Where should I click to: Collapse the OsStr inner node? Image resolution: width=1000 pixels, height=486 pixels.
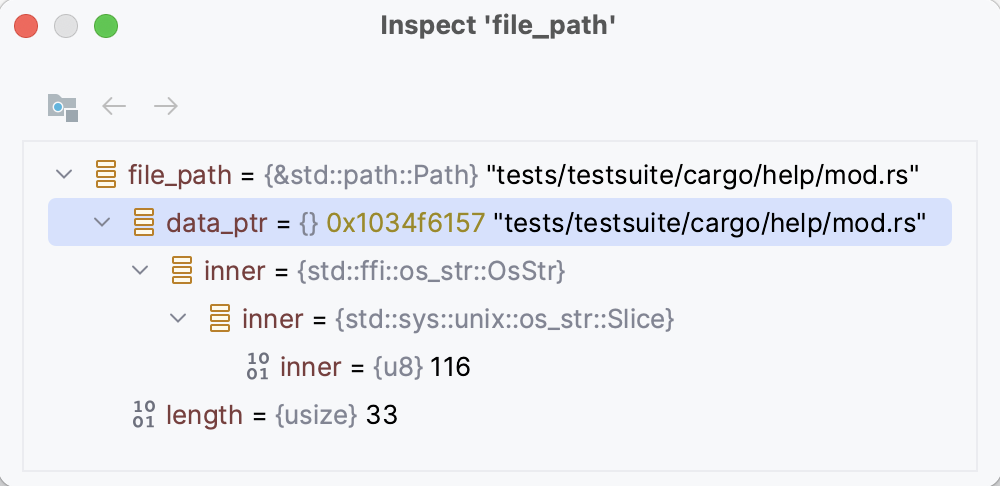point(141,271)
